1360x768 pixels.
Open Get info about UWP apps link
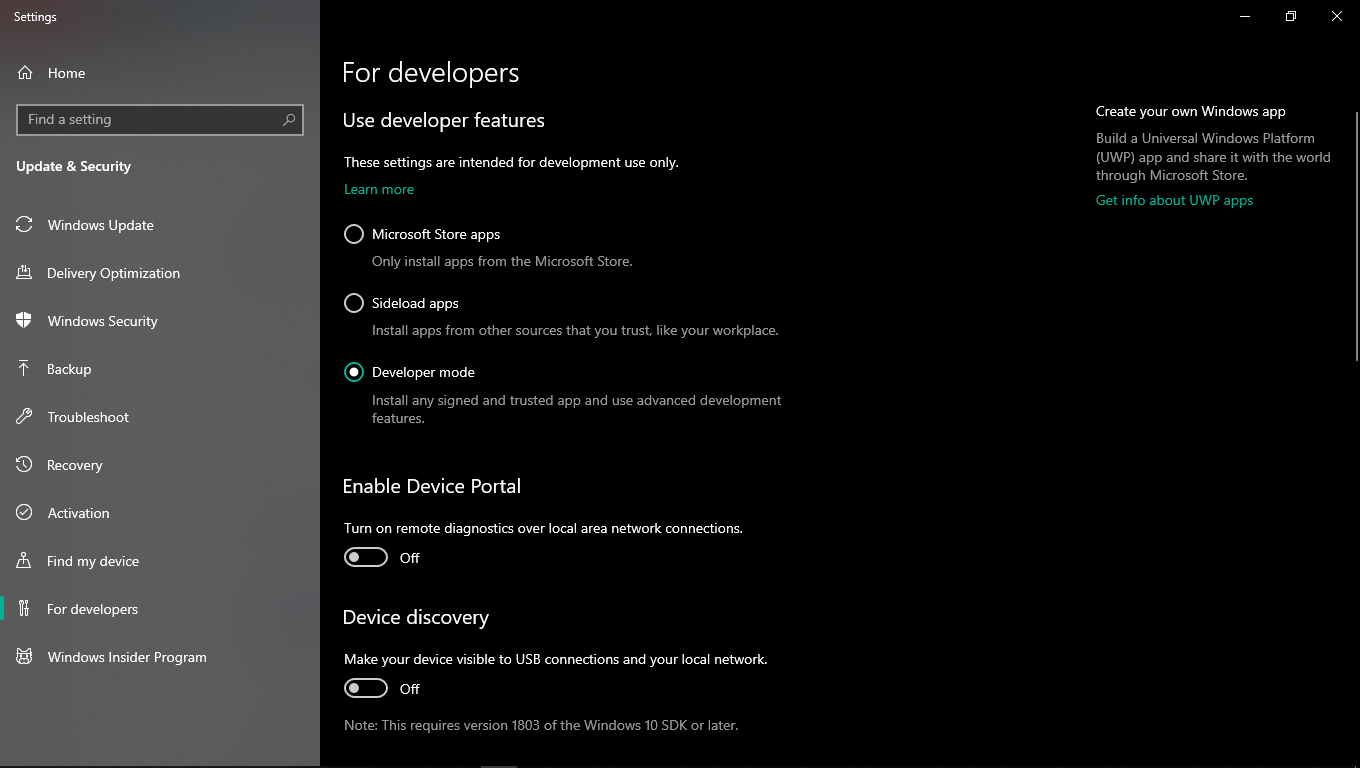1174,200
